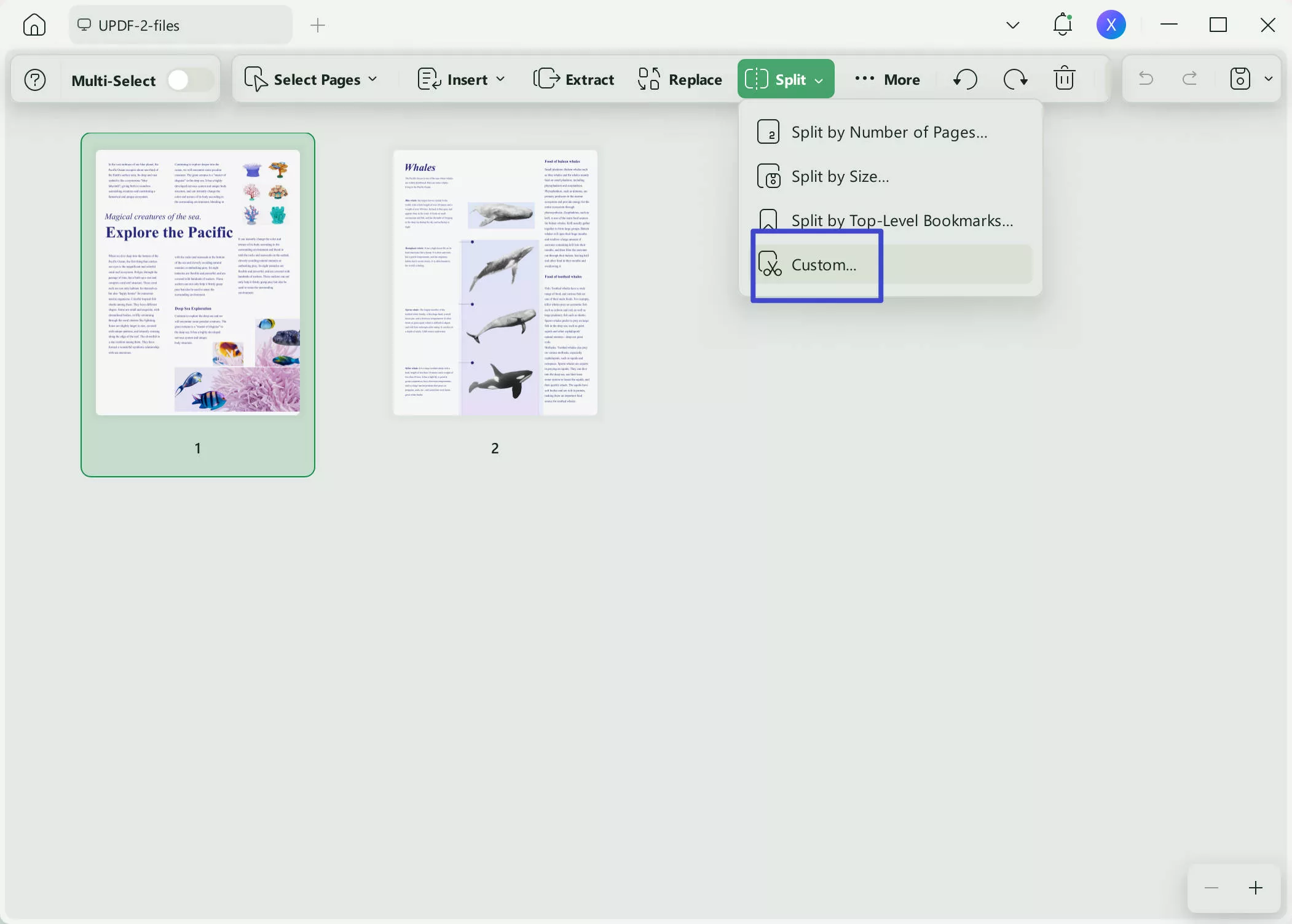Click the save icon
This screenshot has height=924, width=1292.
pos(1240,79)
